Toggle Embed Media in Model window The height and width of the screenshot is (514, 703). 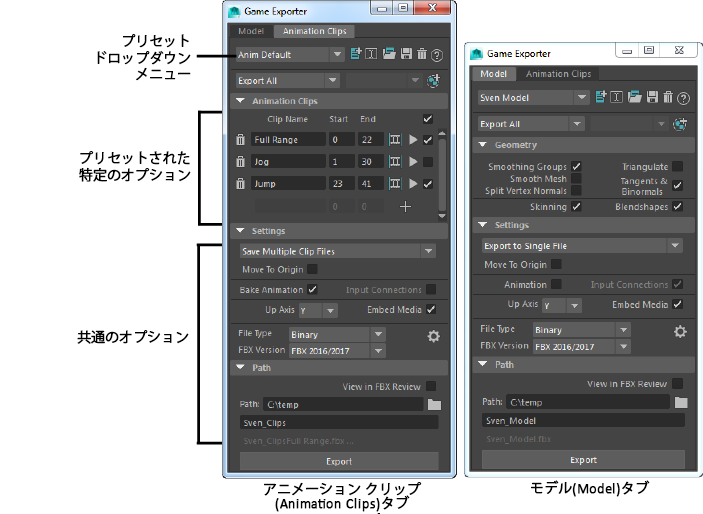(678, 305)
